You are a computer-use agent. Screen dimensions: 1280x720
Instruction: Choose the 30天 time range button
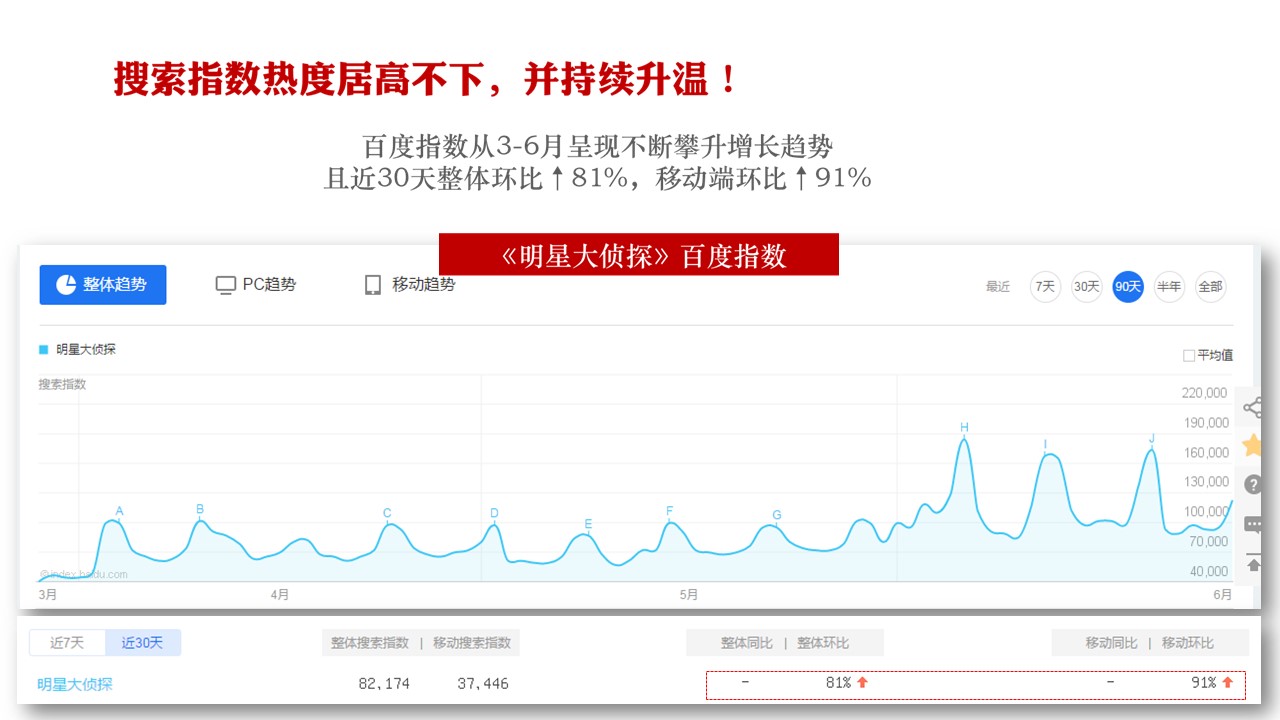tap(1086, 286)
